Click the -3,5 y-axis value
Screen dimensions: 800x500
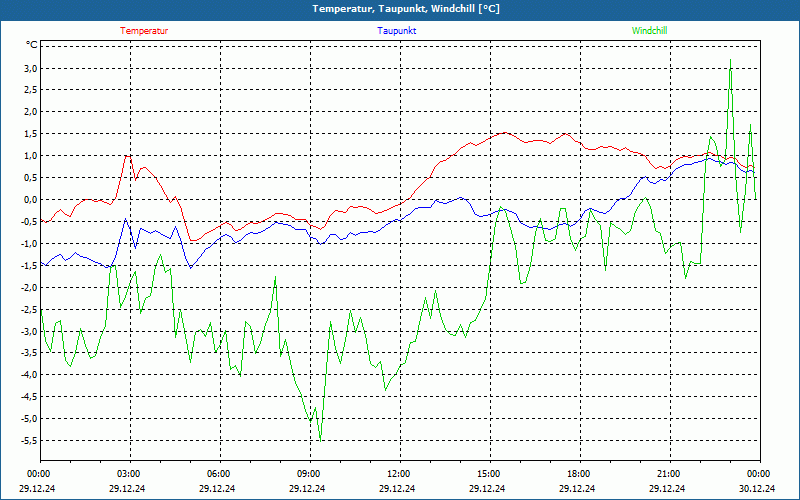(30, 353)
